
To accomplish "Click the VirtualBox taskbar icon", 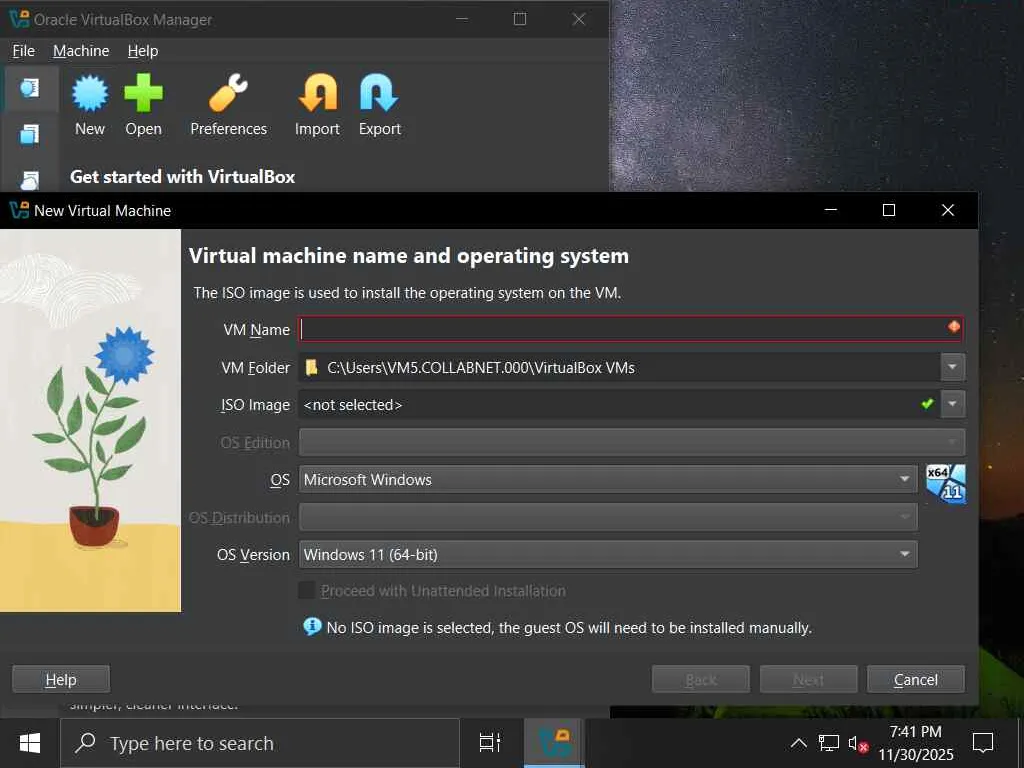I will point(555,743).
